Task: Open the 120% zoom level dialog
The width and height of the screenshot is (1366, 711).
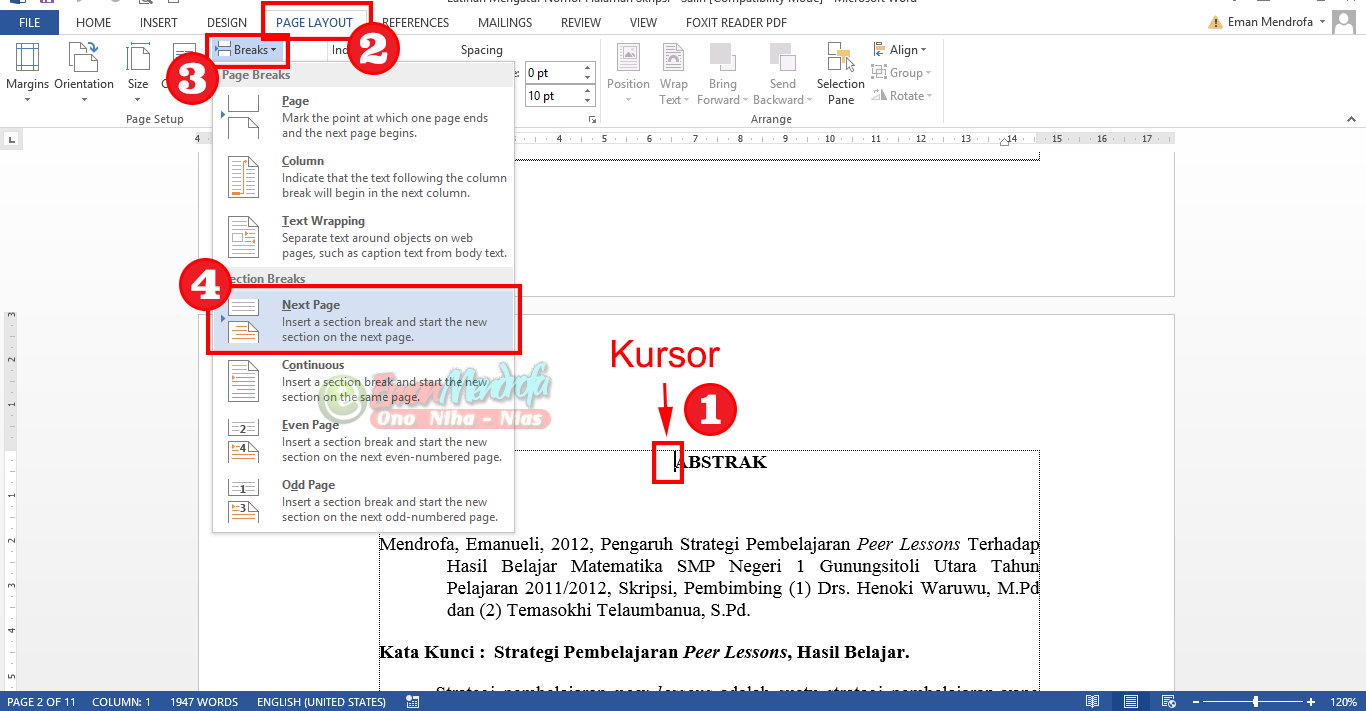Action: point(1345,702)
